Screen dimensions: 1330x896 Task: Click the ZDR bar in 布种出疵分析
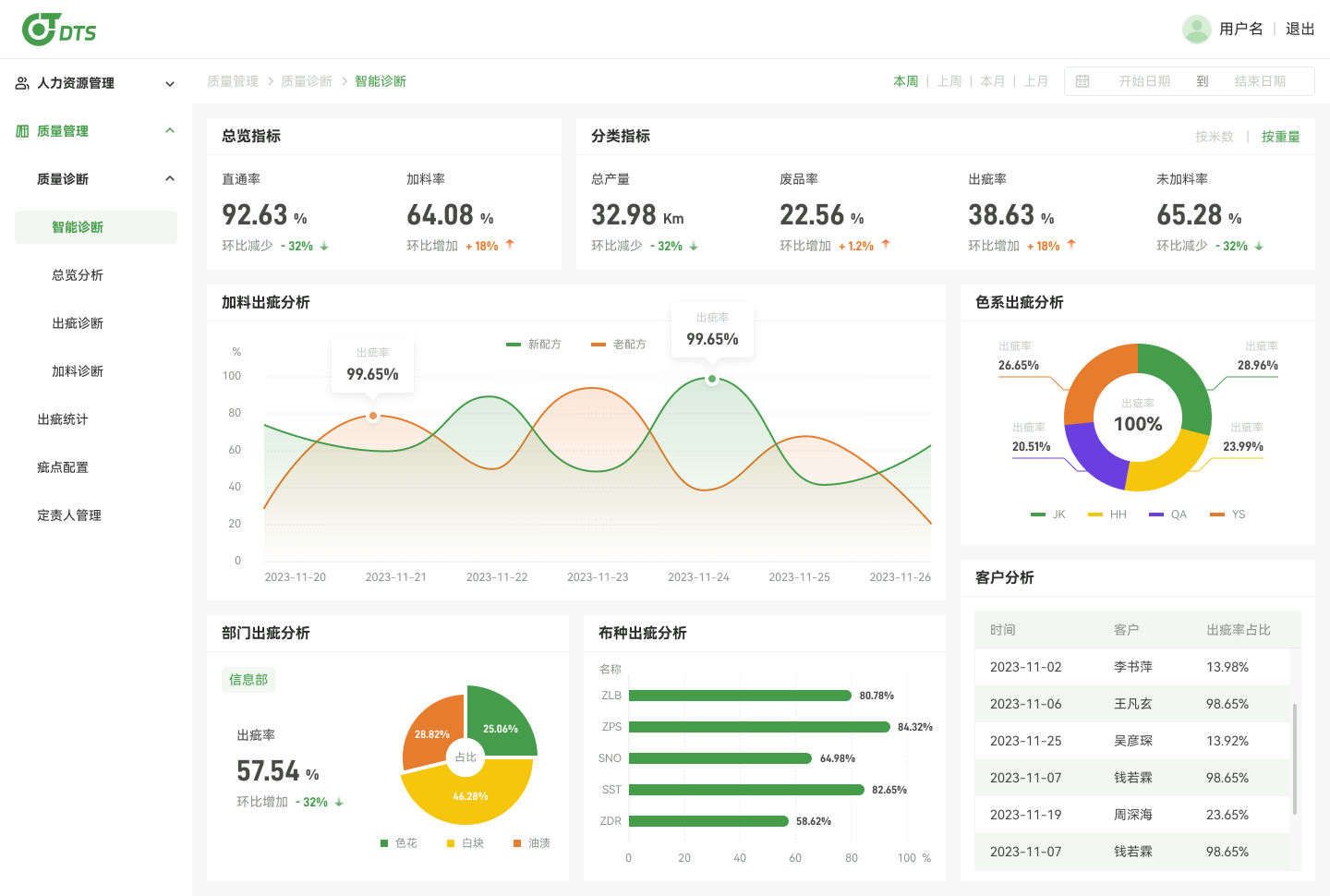pyautogui.click(x=708, y=821)
